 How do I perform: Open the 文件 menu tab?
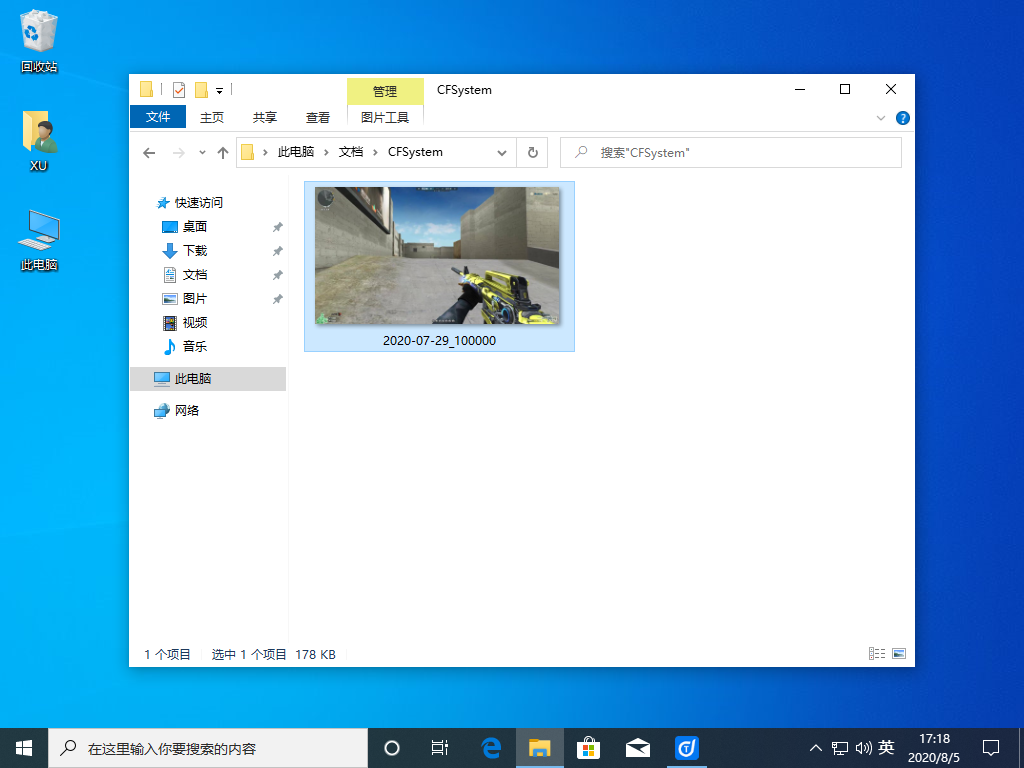[x=158, y=117]
